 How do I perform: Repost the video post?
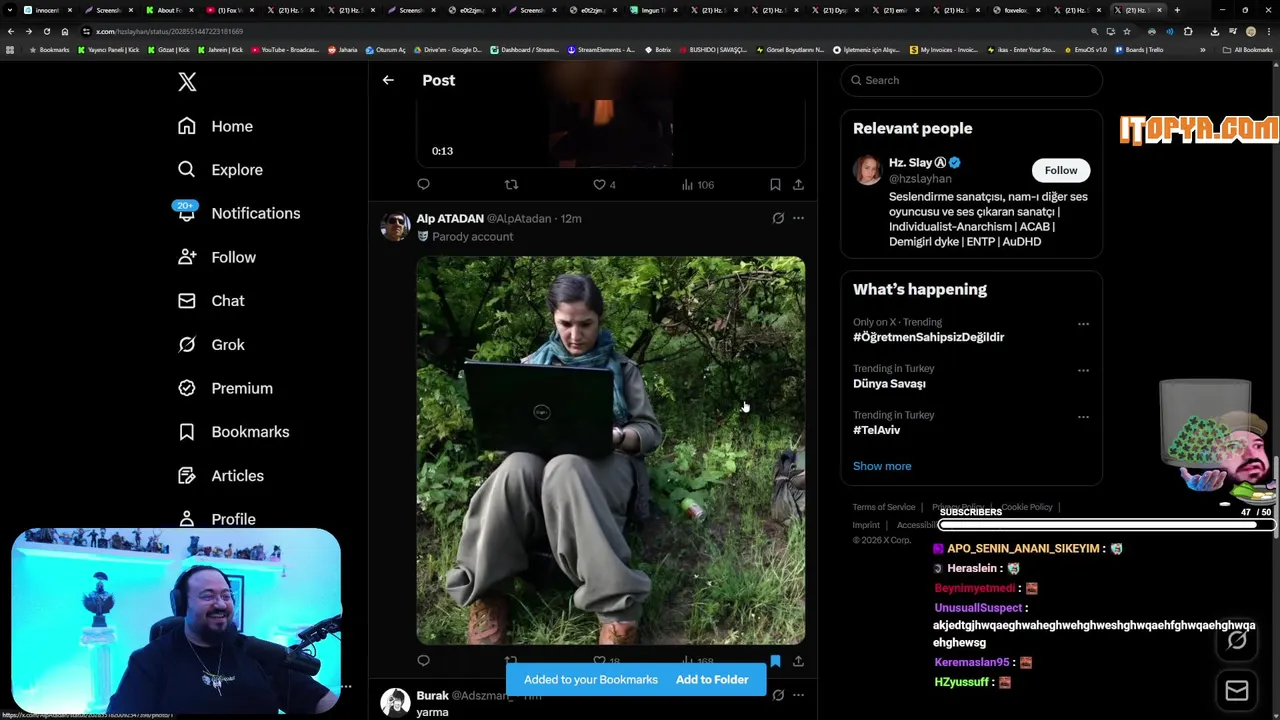511,184
